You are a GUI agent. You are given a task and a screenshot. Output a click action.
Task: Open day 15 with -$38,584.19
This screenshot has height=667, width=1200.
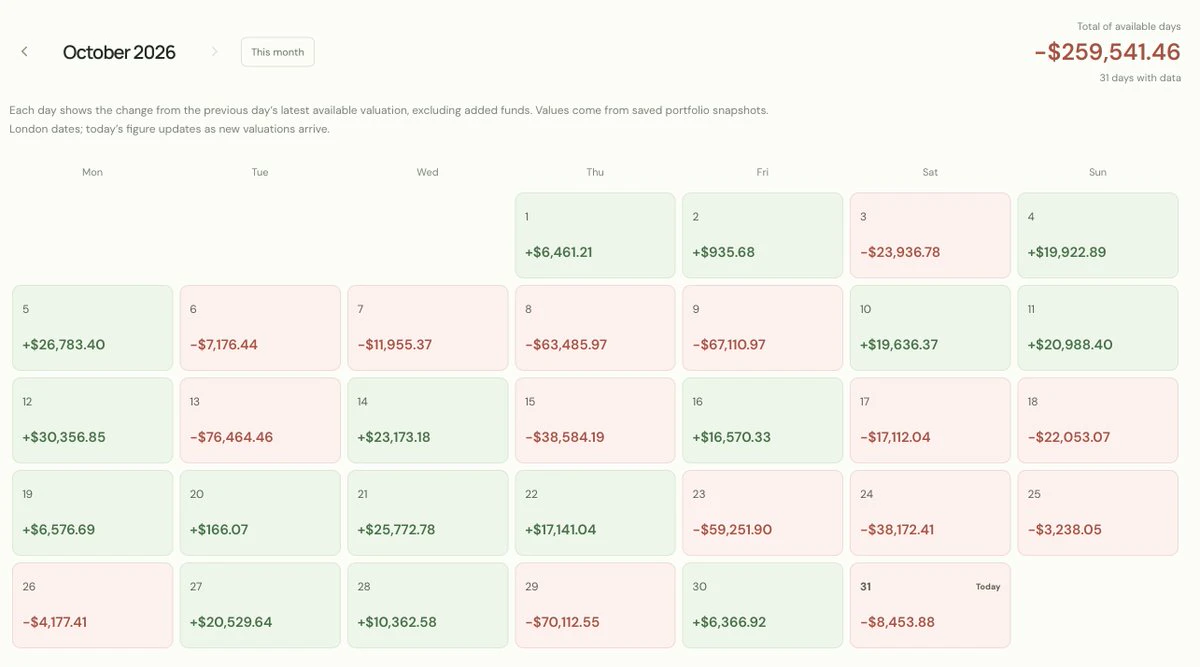pos(595,421)
